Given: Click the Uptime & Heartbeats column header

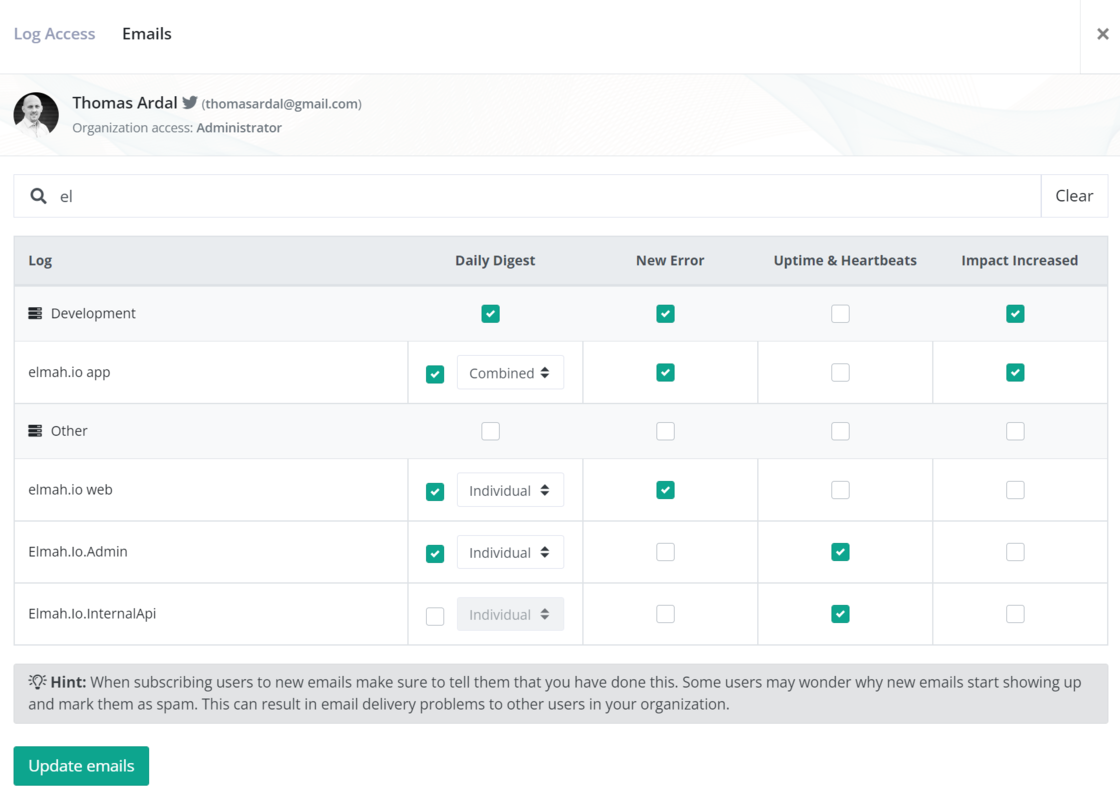Looking at the screenshot, I should (845, 261).
